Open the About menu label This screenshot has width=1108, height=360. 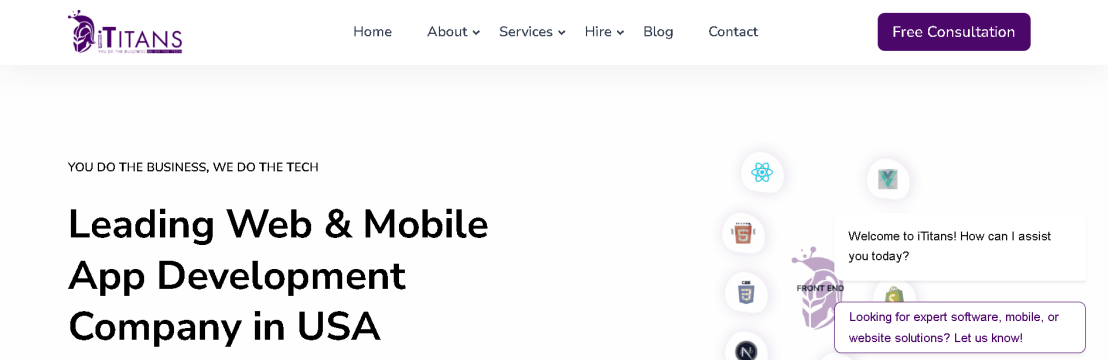447,32
